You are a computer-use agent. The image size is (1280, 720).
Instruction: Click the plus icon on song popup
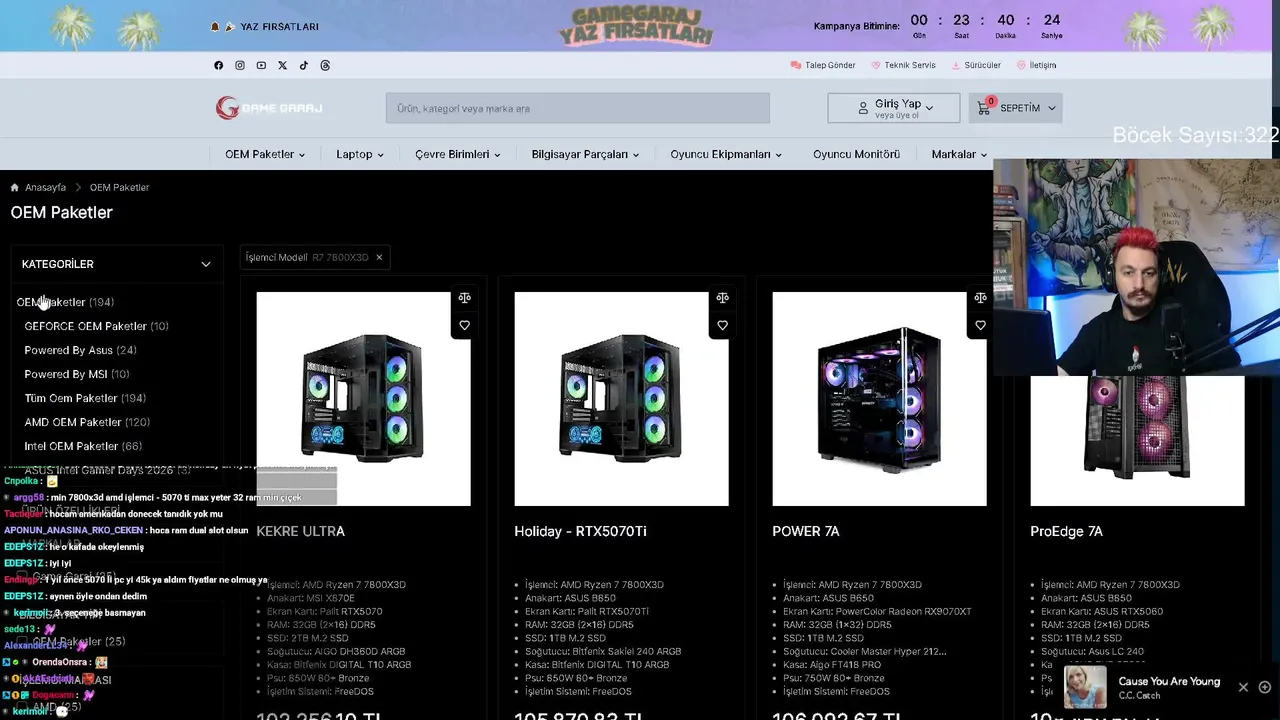(x=1265, y=687)
